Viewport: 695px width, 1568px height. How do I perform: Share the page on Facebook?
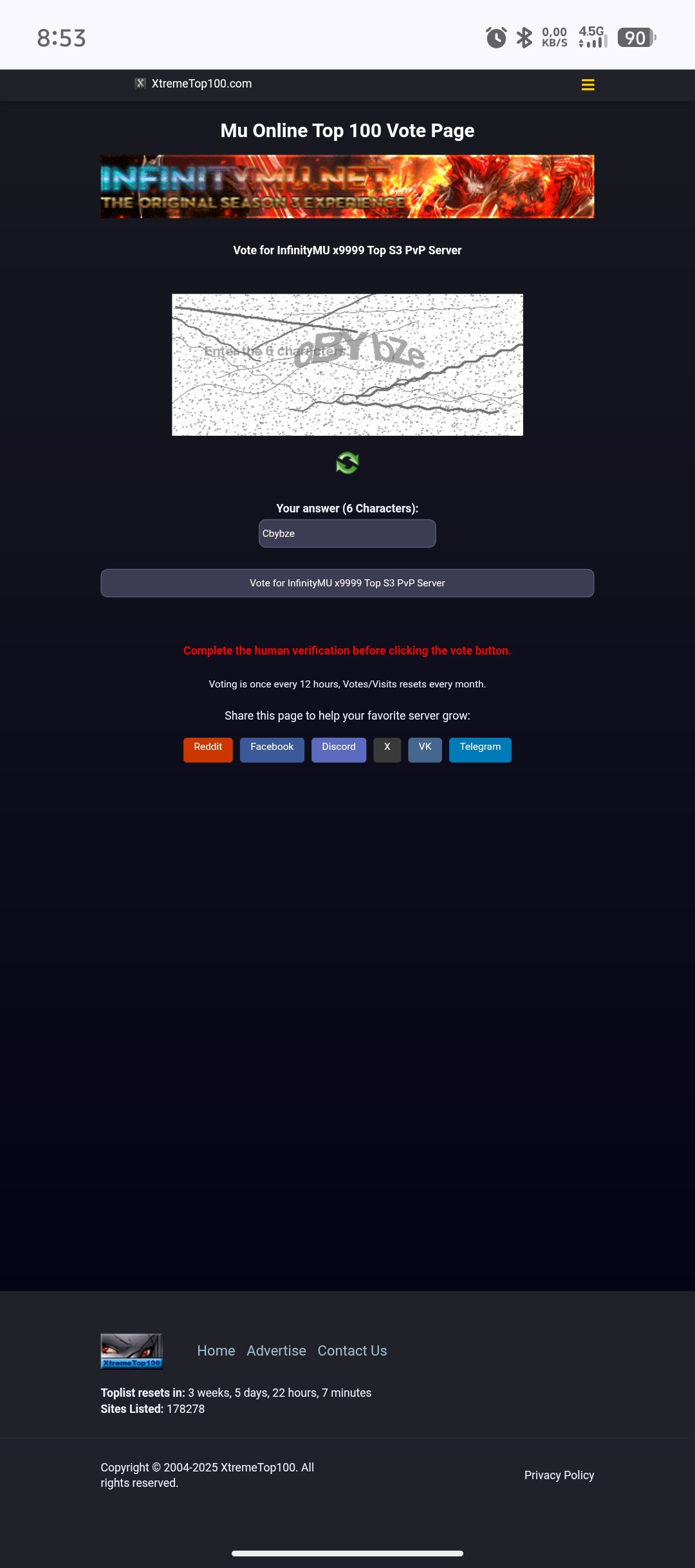pyautogui.click(x=272, y=750)
